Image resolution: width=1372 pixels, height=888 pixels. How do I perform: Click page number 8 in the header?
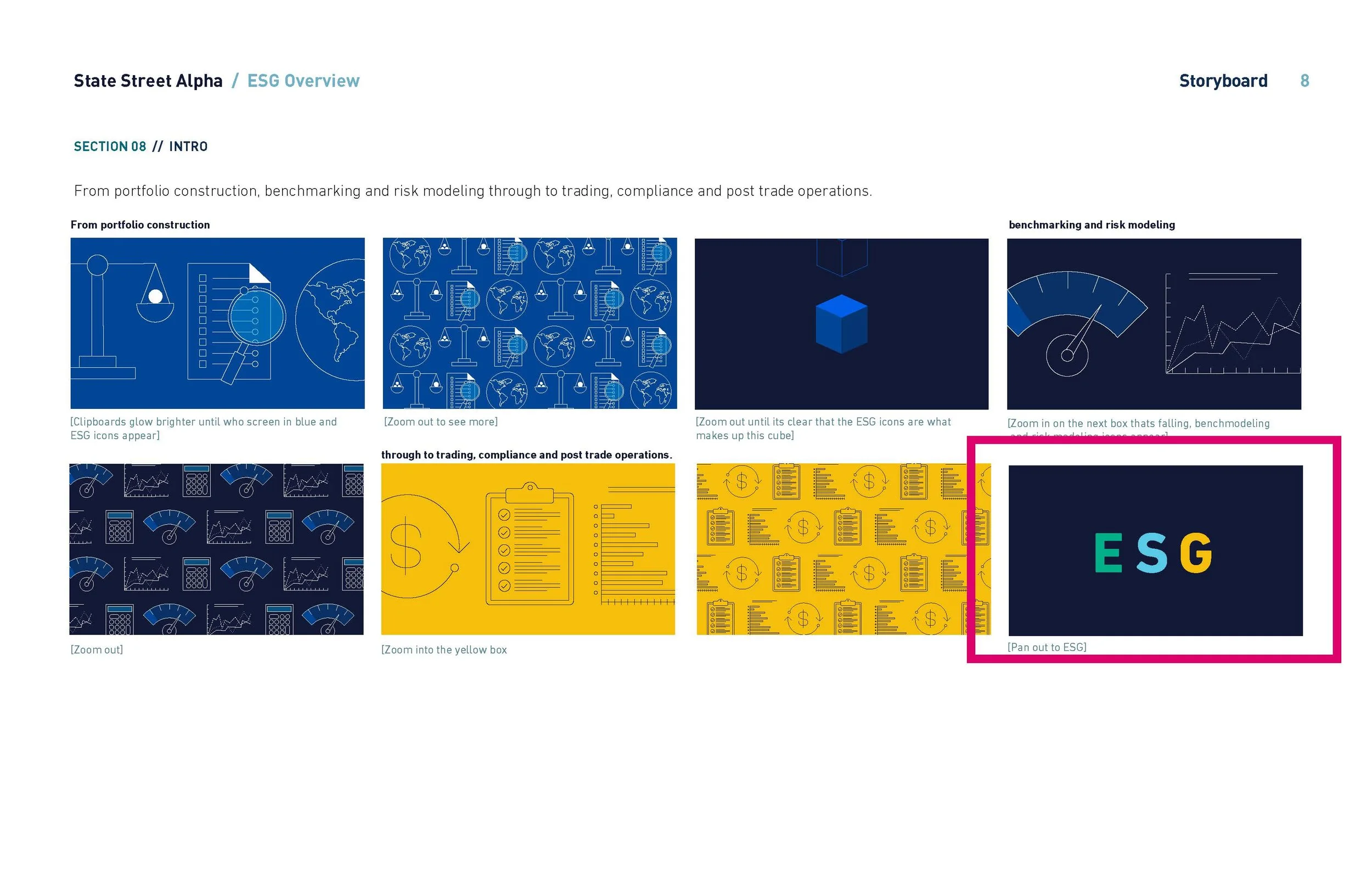click(x=1304, y=81)
